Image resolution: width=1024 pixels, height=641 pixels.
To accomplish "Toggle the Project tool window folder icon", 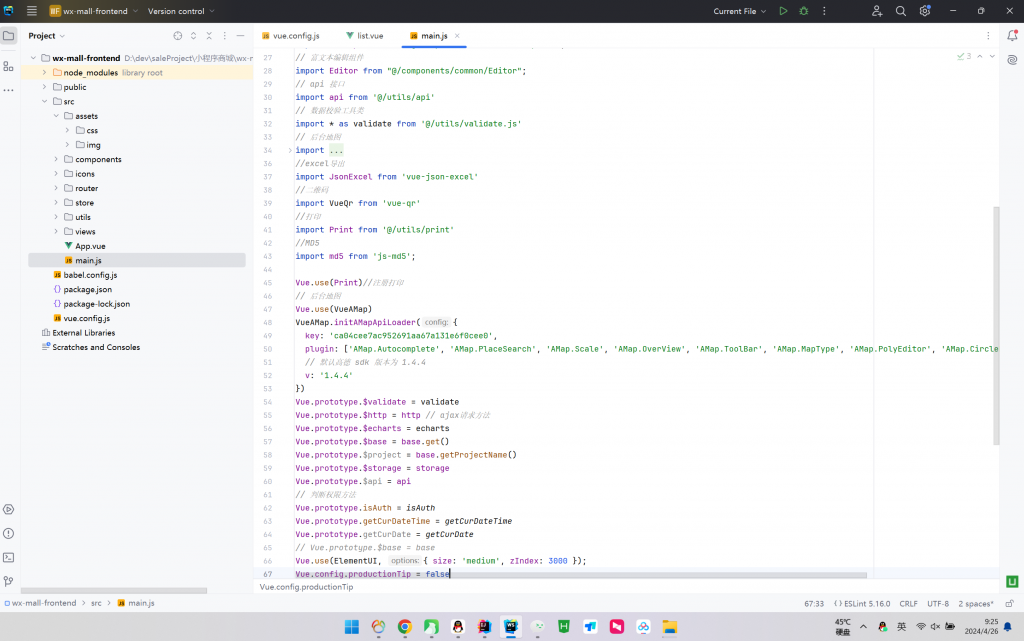I will click(x=9, y=36).
